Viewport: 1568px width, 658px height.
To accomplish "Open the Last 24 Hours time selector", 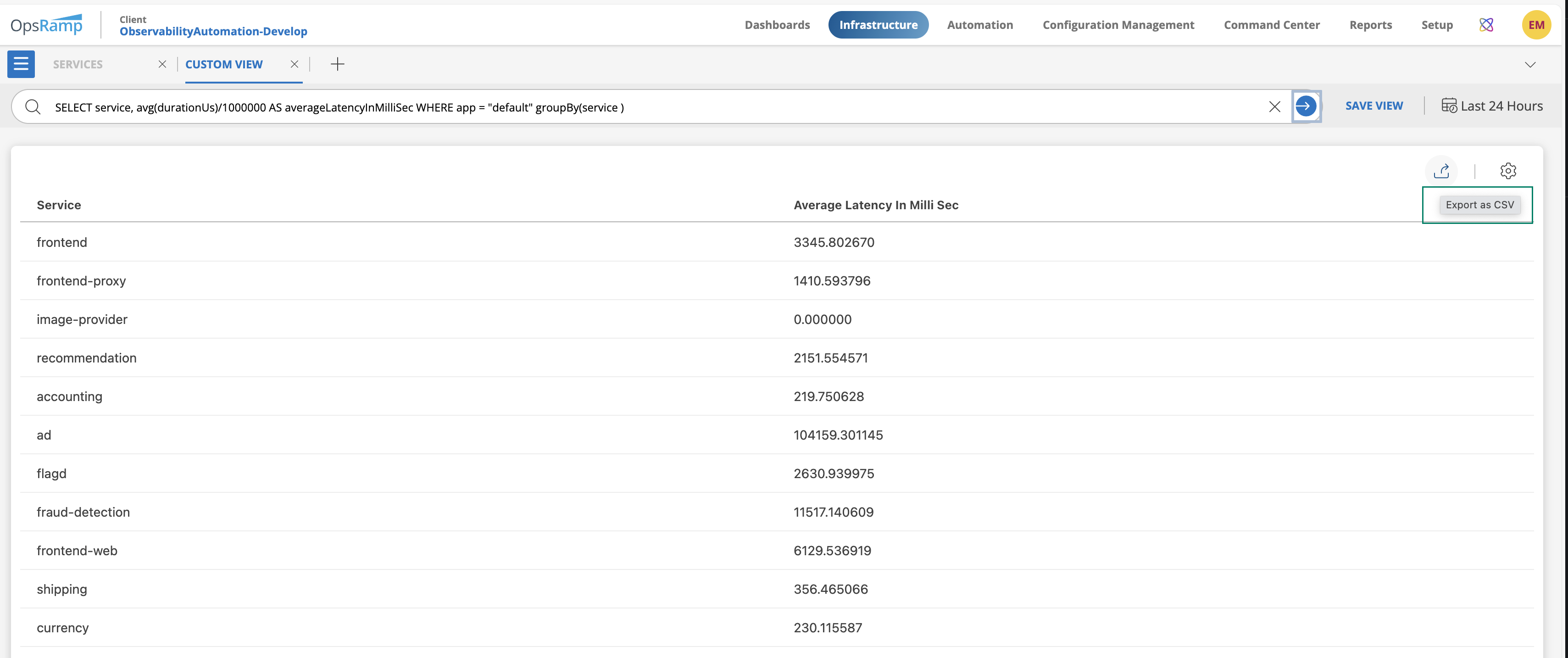I will [1492, 106].
